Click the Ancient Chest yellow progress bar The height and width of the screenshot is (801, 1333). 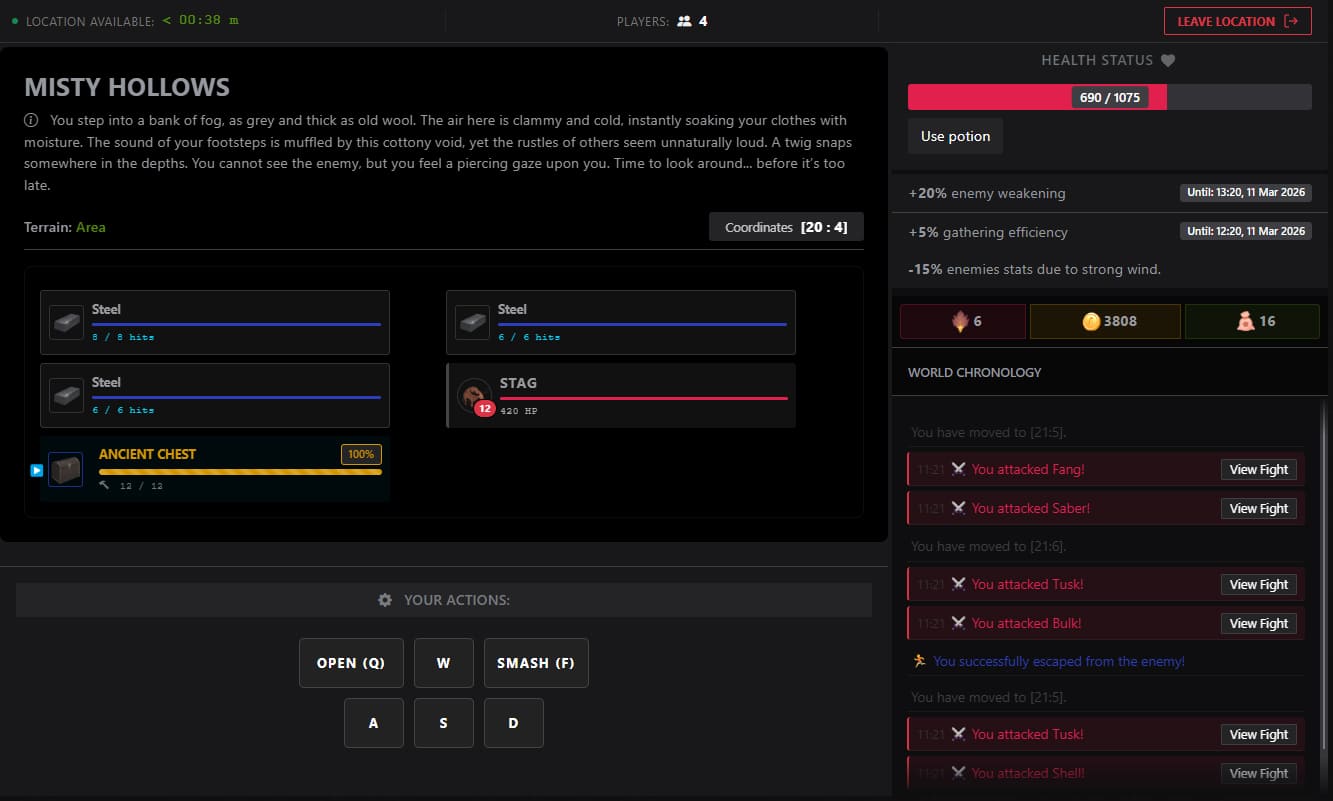(x=240, y=471)
